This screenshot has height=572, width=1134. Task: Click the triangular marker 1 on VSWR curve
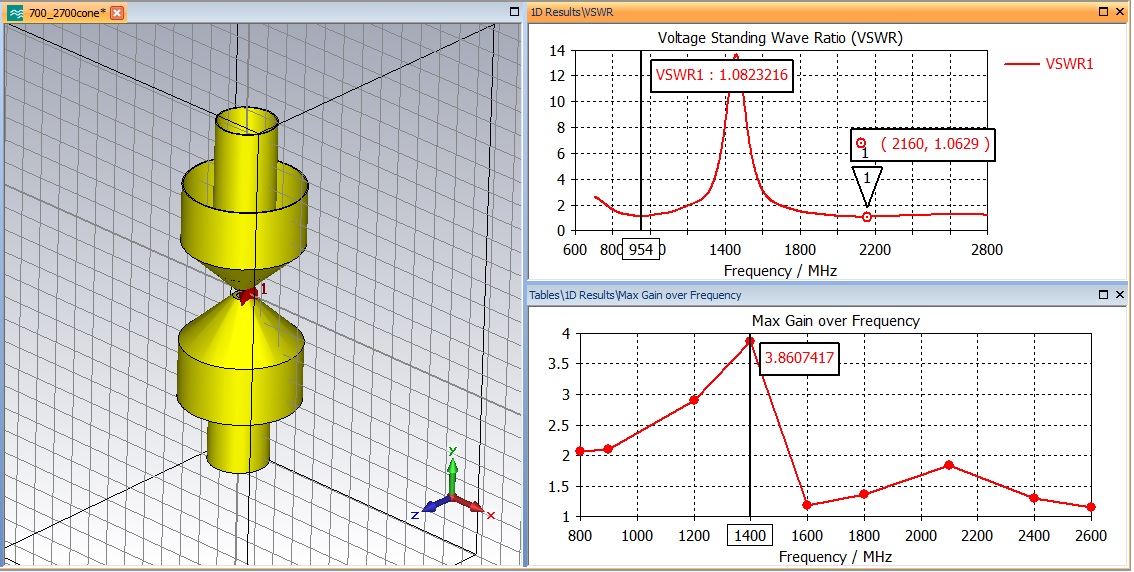(x=866, y=187)
